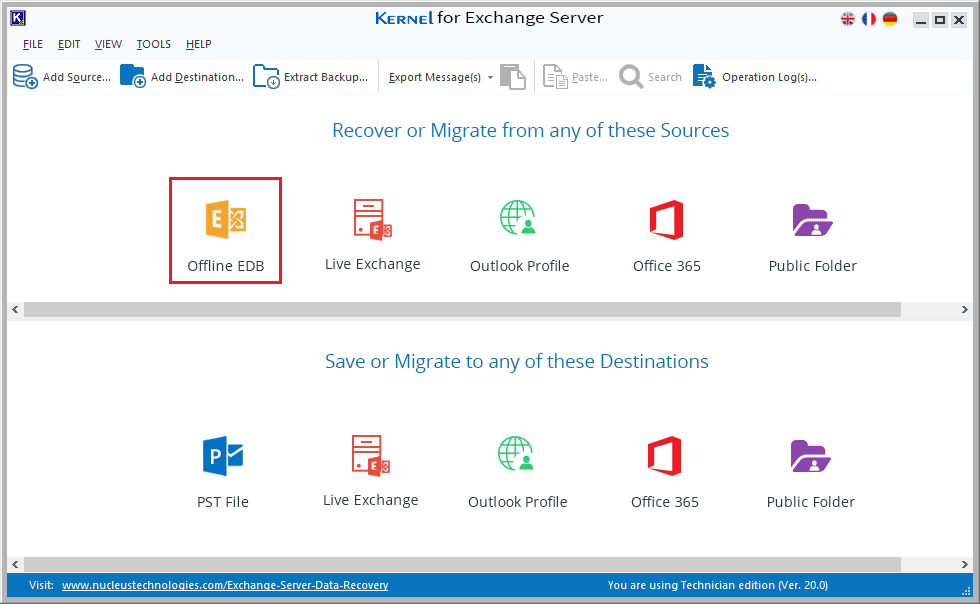Minimize the Kernel for Exchange Server window
The image size is (980, 604).
[921, 20]
